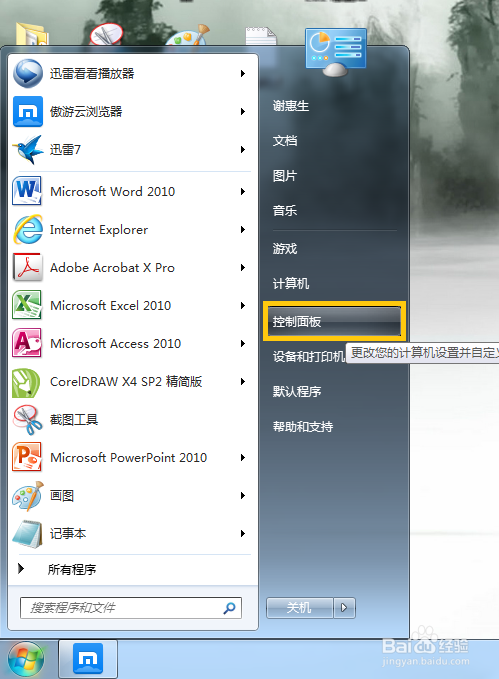Focus the 搜索程序和文件 search box

pyautogui.click(x=131, y=608)
